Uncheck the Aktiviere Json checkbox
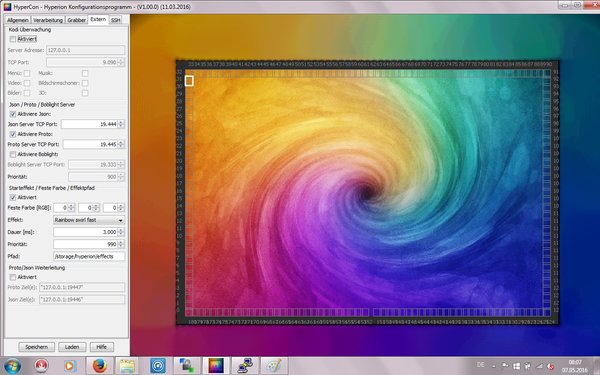Viewport: 600px width, 375px height. pos(13,114)
